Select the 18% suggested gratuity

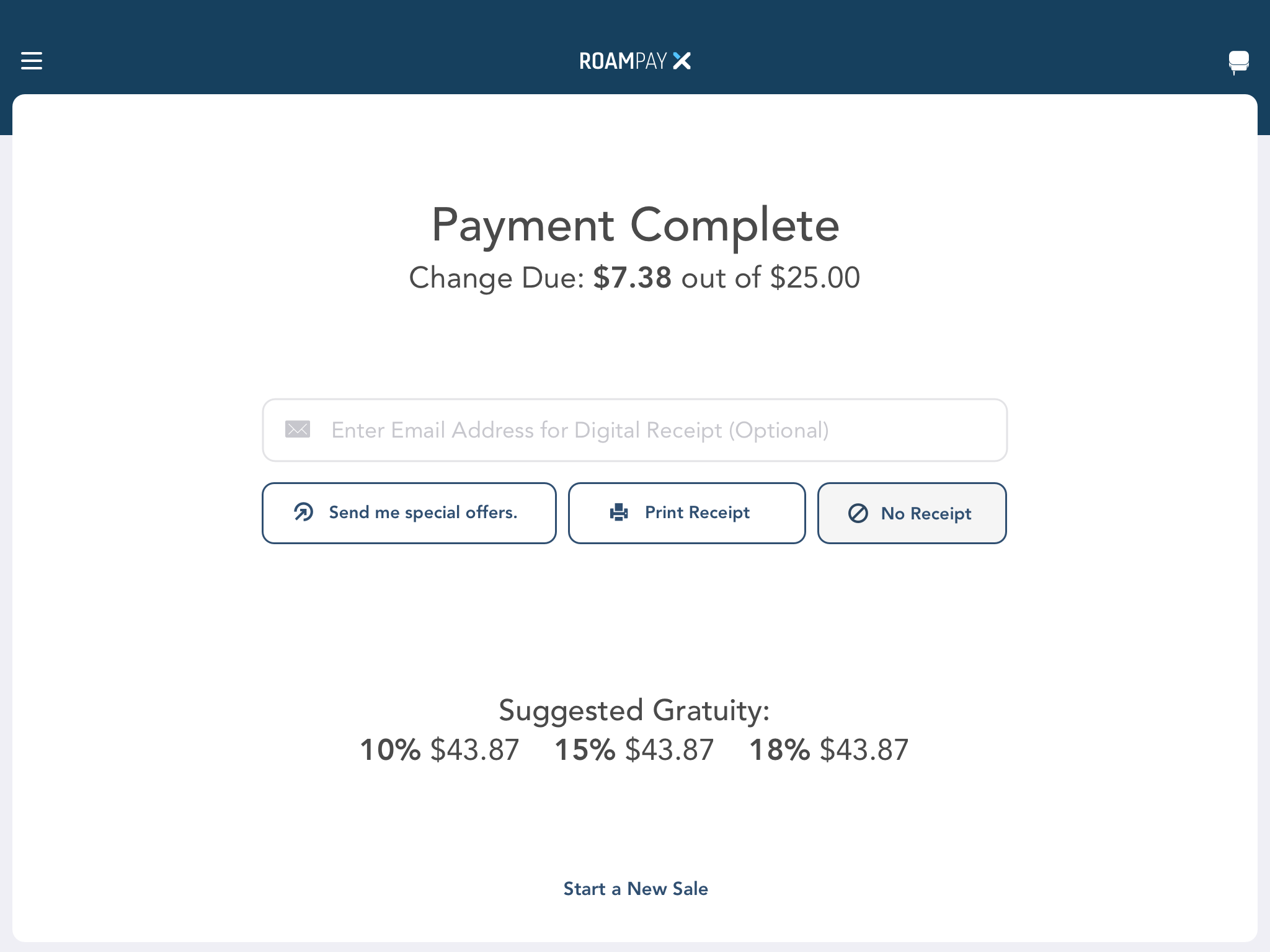pyautogui.click(x=829, y=750)
